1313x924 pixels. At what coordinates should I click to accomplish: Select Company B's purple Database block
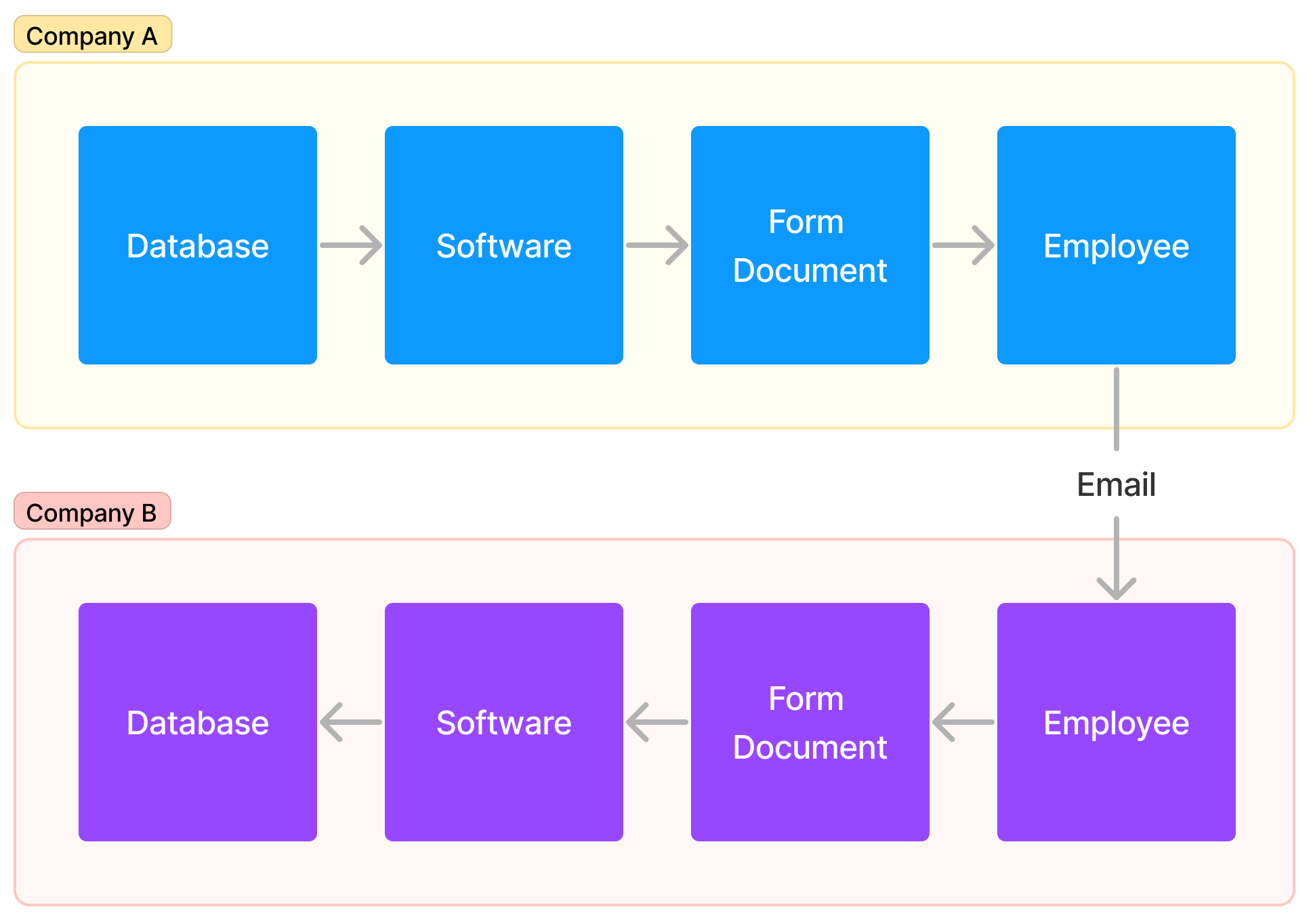point(197,722)
